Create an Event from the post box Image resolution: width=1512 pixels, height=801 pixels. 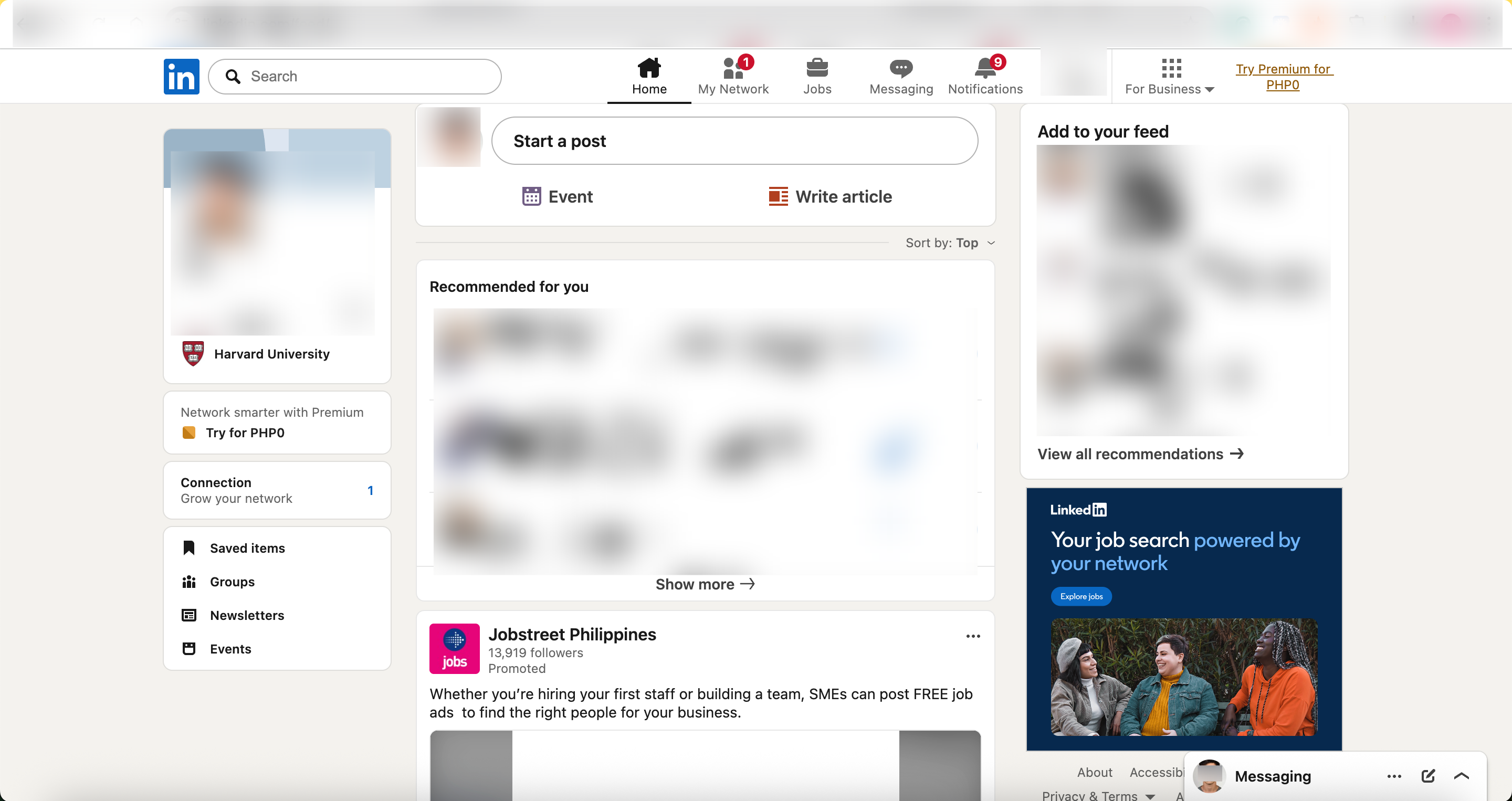(x=557, y=197)
